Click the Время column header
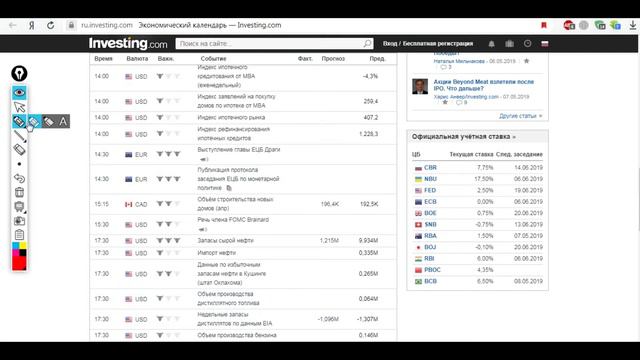This screenshot has width=640, height=360. coord(103,59)
